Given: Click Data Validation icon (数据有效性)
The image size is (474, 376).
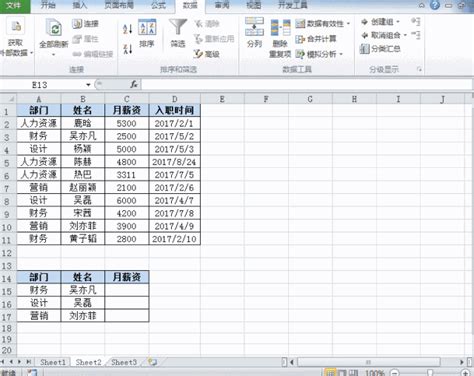Looking at the screenshot, I should click(x=300, y=24).
